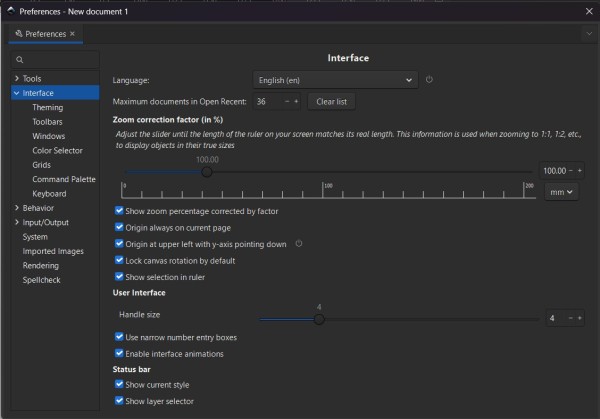The width and height of the screenshot is (600, 419).
Task: Expand the Behavior tree section
Action: (x=16, y=208)
